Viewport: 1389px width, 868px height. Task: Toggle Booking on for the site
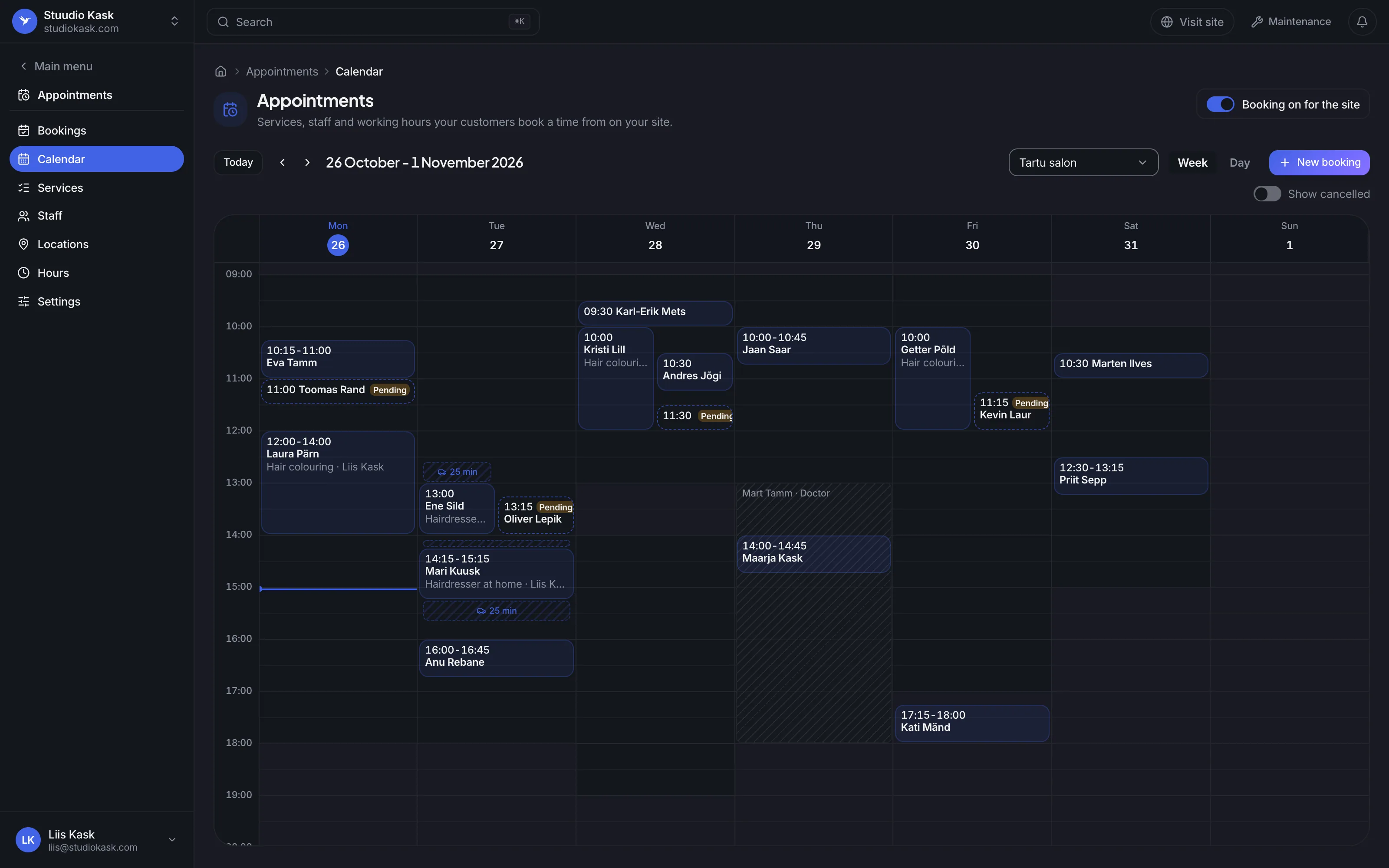click(1220, 104)
